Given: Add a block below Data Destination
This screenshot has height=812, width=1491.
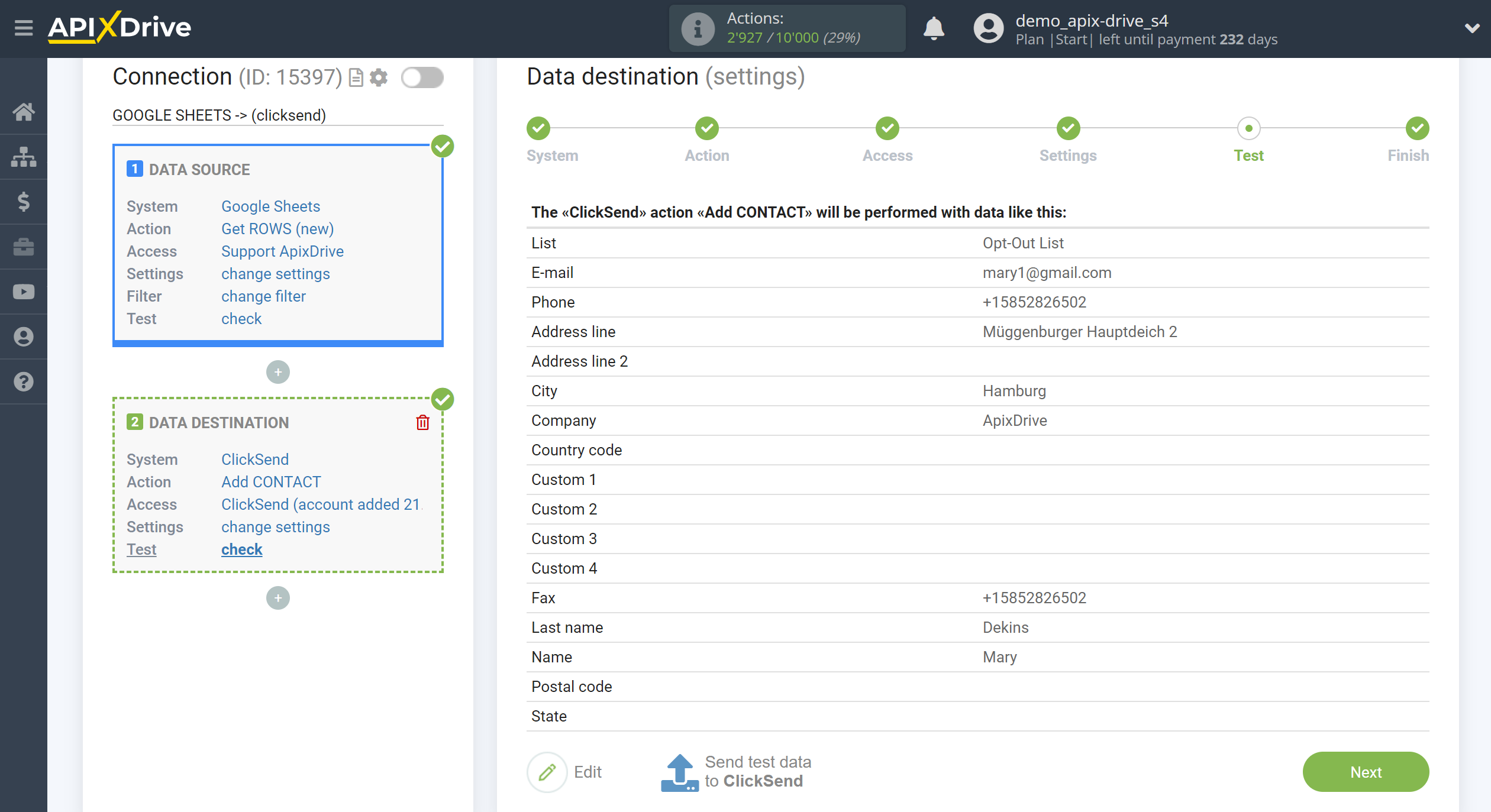Looking at the screenshot, I should pos(278,598).
